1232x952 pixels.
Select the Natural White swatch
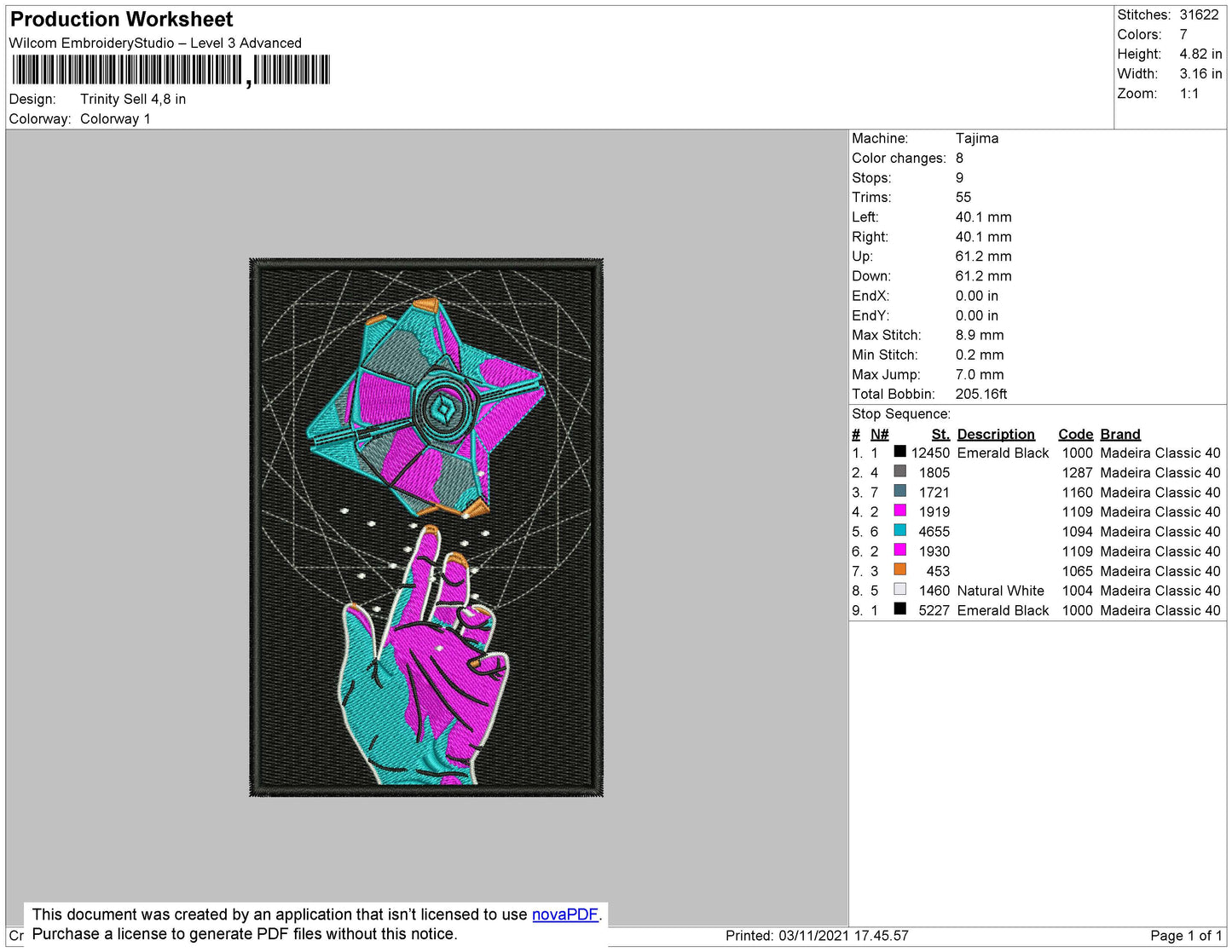[x=899, y=589]
